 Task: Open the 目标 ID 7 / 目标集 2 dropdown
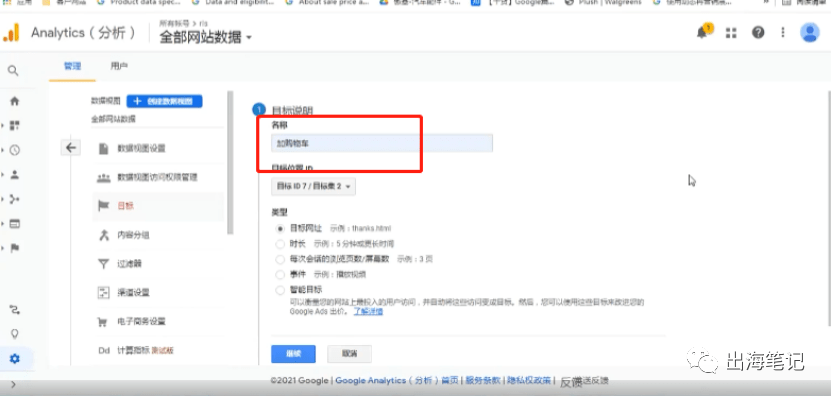point(313,187)
